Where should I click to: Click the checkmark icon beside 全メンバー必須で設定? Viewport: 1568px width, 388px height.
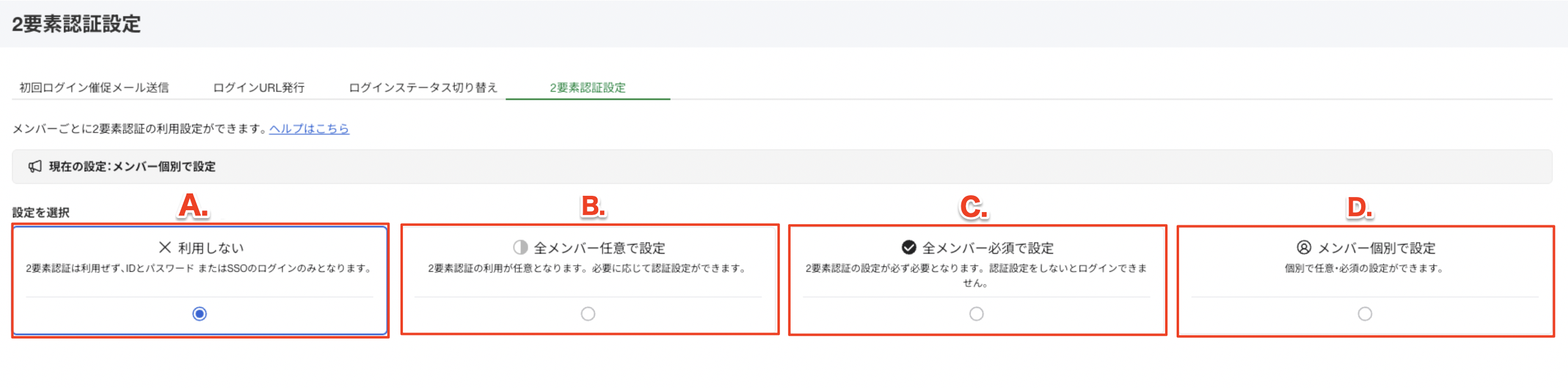(x=909, y=248)
